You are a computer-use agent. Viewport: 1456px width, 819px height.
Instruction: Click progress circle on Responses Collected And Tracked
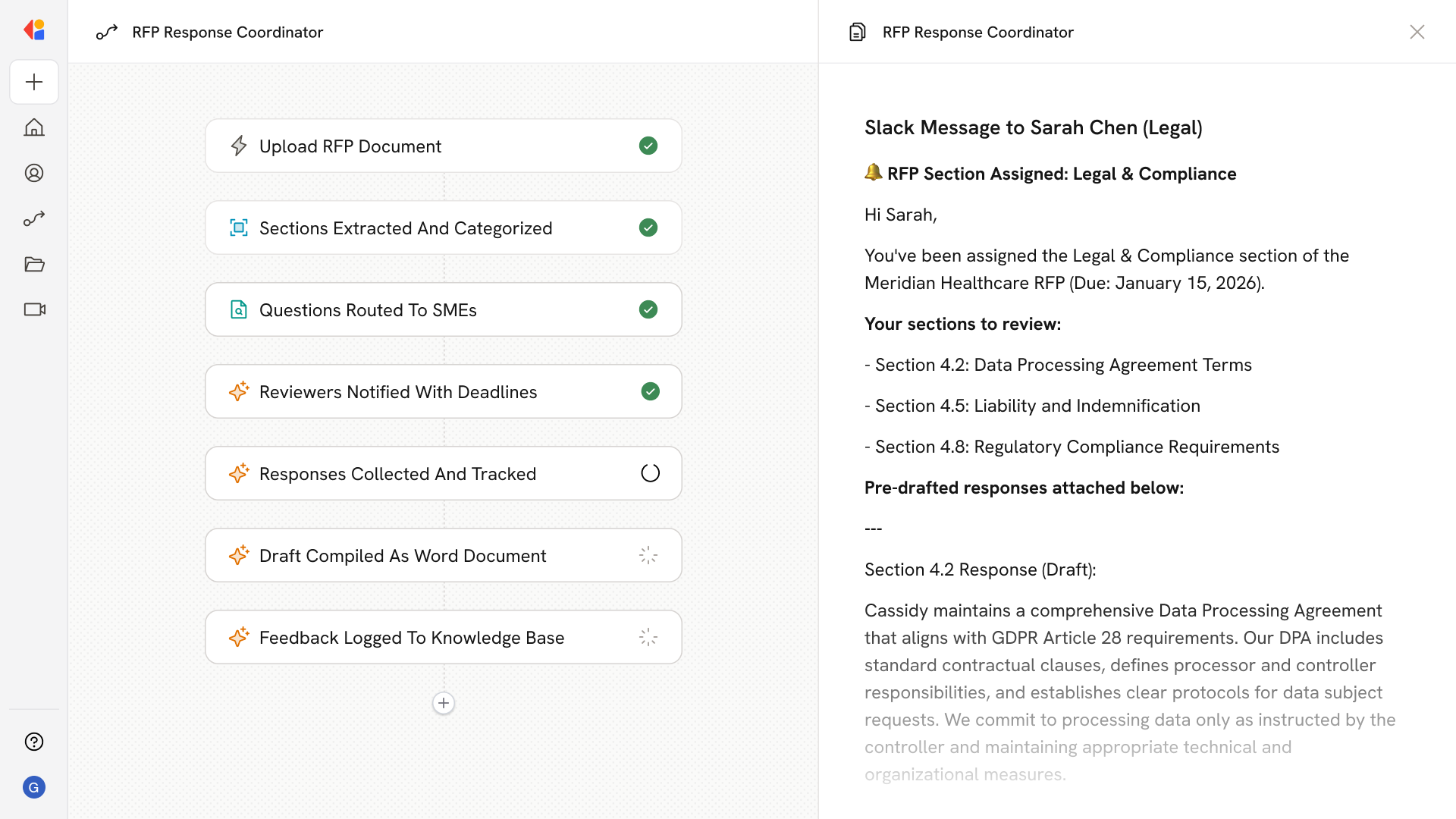[x=650, y=473]
